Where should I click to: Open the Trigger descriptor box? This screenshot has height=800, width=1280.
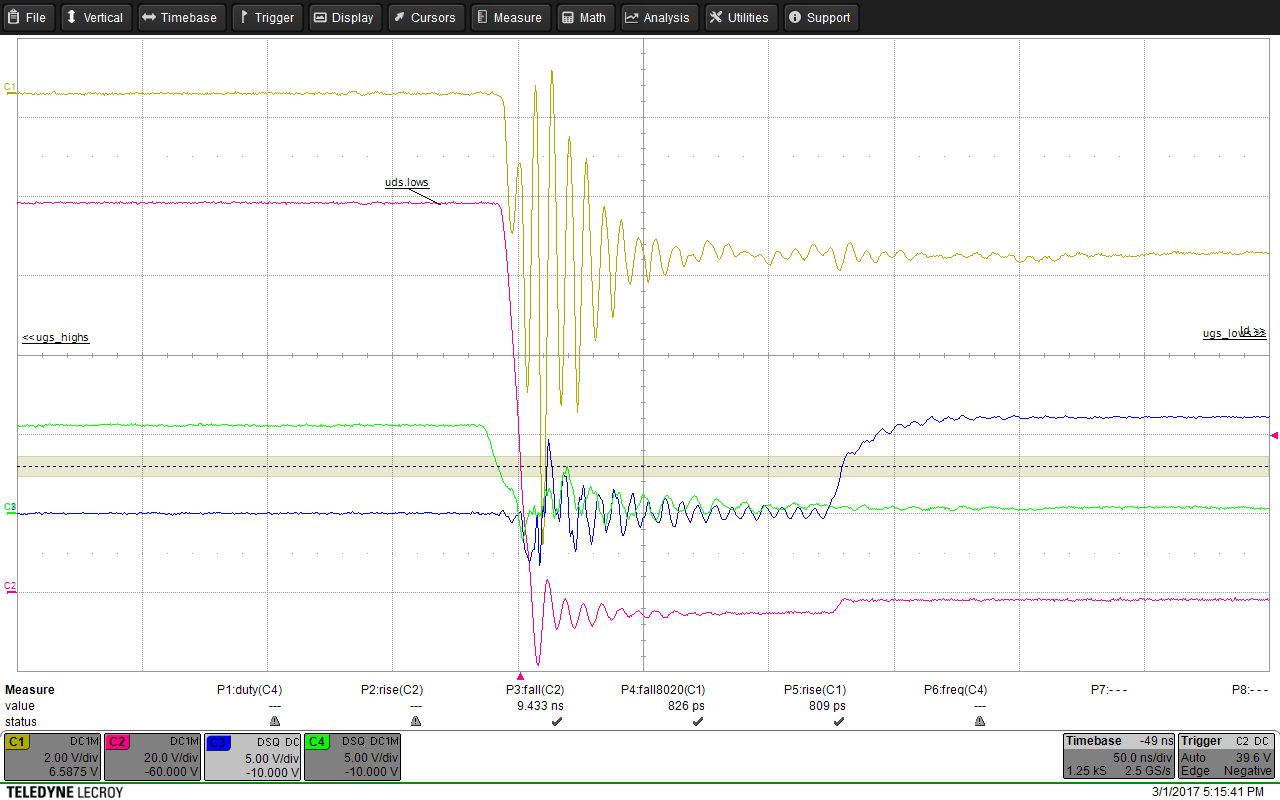[1227, 757]
